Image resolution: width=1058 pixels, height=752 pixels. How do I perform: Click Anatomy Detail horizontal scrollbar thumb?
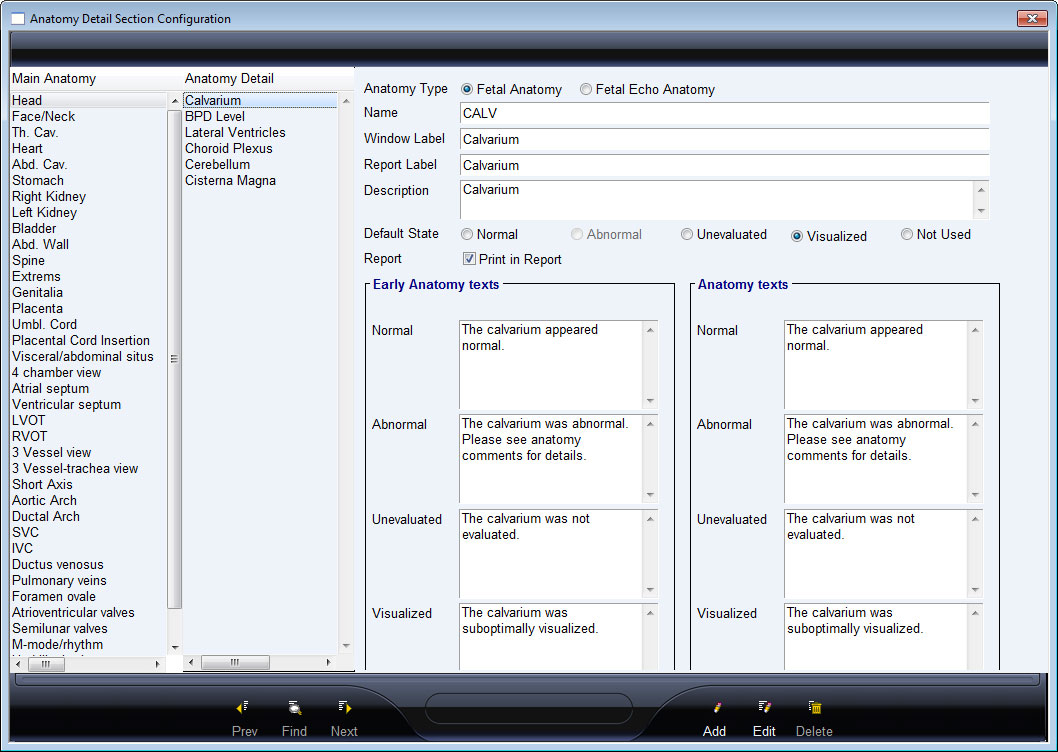[235, 662]
